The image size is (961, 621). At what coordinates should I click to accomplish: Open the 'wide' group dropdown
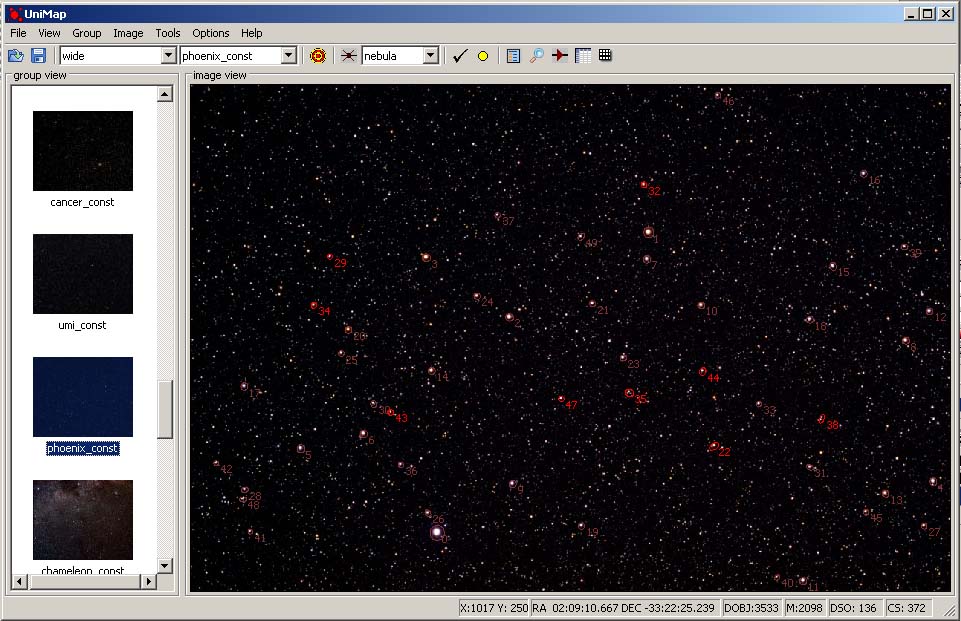coord(169,56)
